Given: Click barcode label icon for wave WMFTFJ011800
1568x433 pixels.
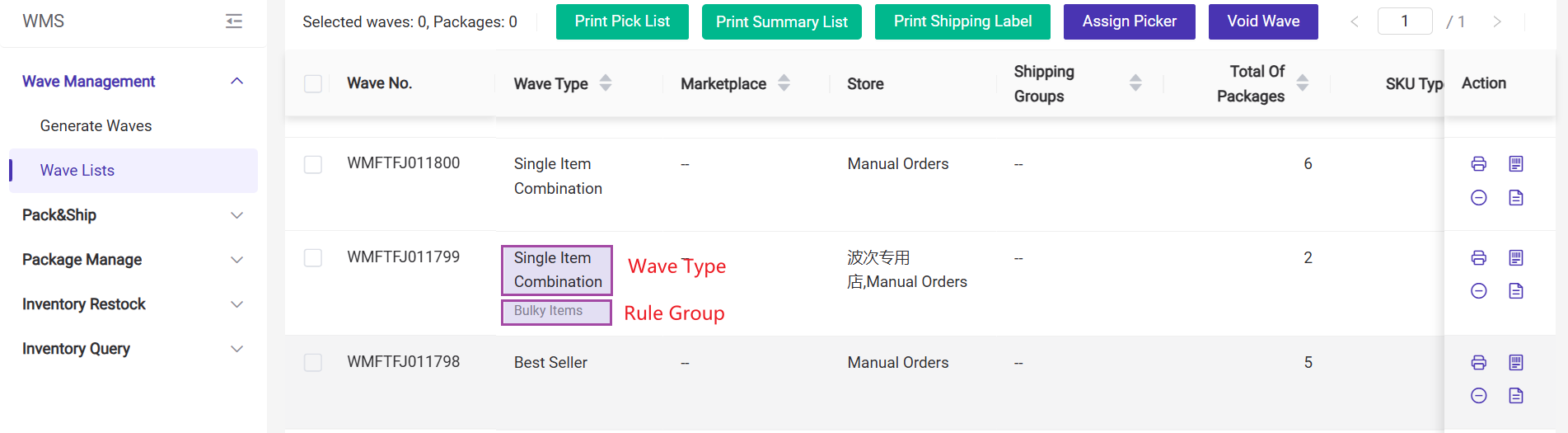Looking at the screenshot, I should (x=1516, y=163).
